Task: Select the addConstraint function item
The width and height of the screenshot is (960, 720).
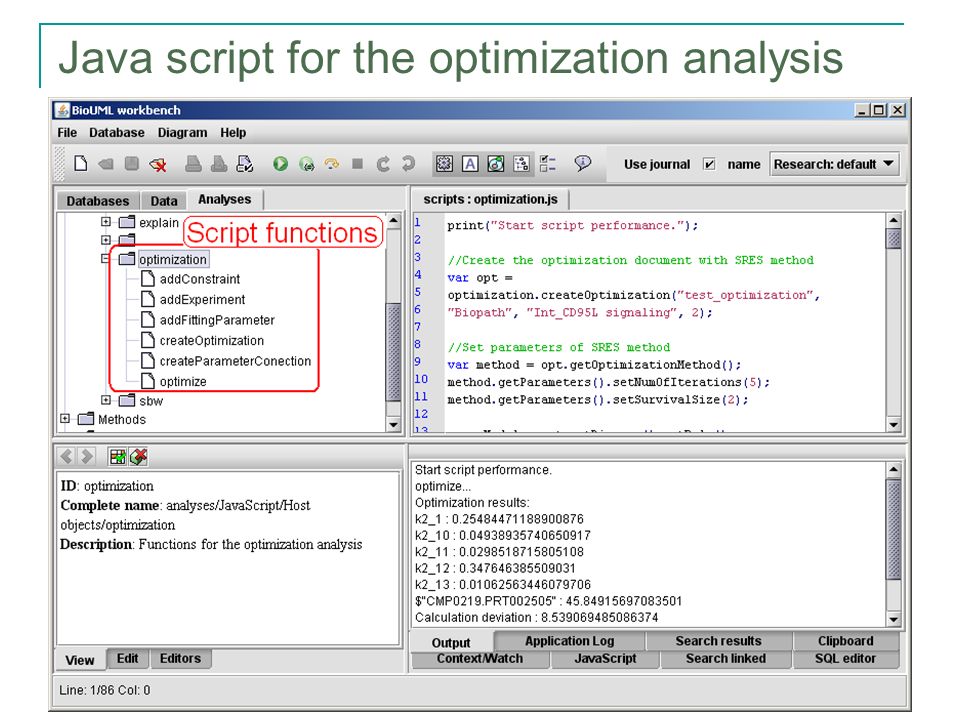Action: [x=190, y=279]
